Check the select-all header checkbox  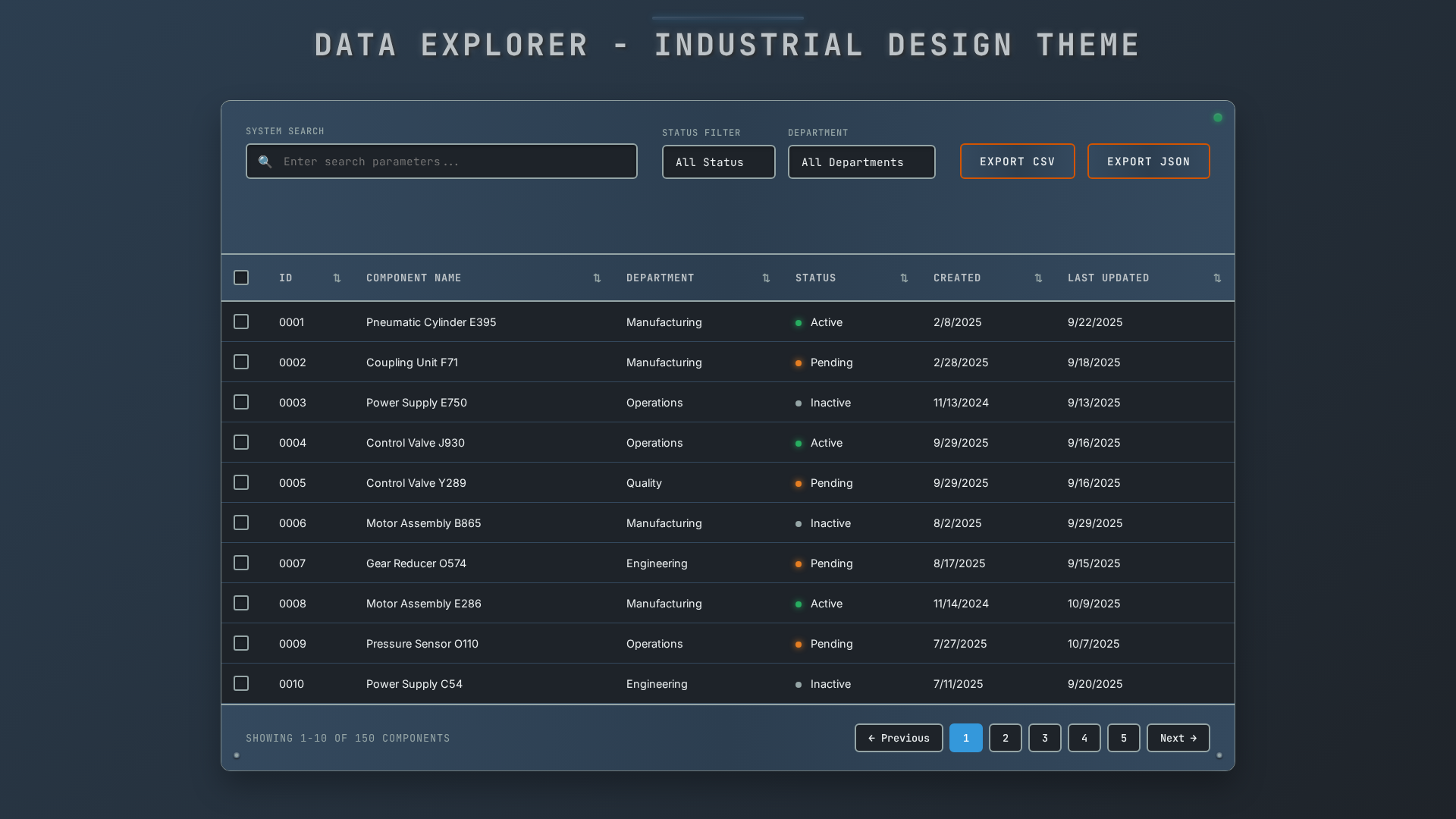241,278
